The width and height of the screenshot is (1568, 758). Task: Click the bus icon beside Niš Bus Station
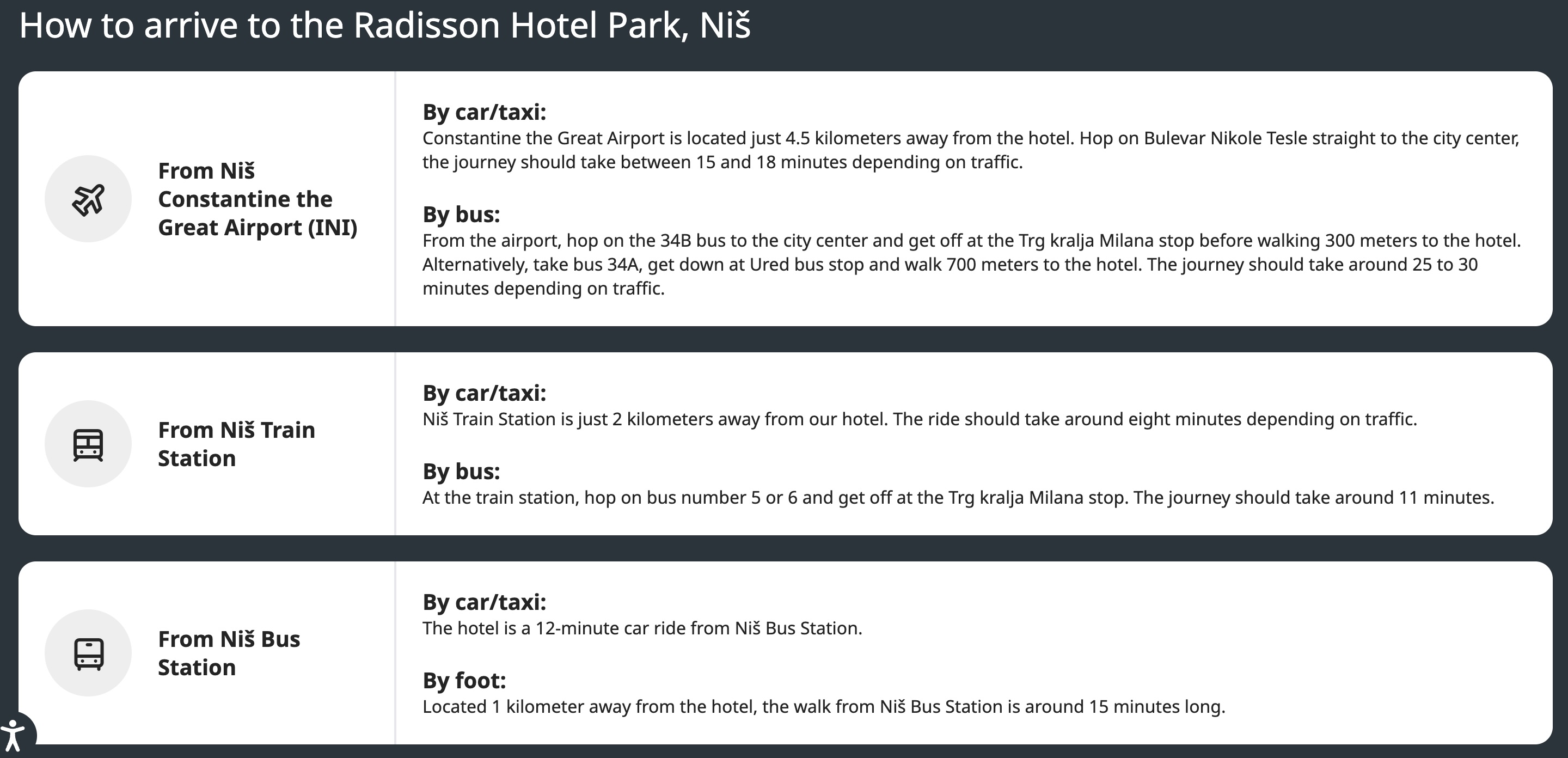(88, 653)
